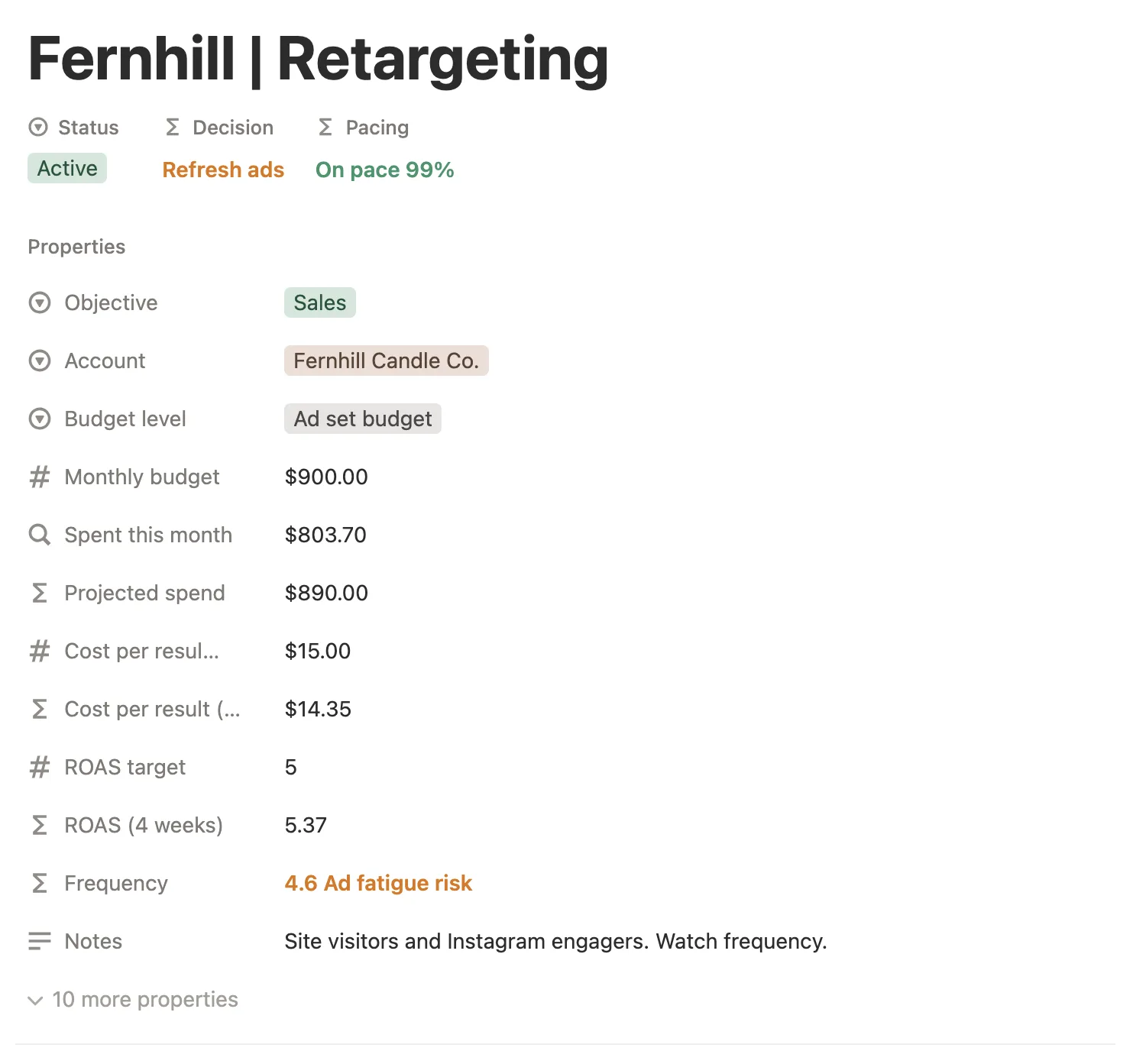Image resolution: width=1146 pixels, height=1064 pixels.
Task: Click the Decision property header label
Action: point(233,128)
